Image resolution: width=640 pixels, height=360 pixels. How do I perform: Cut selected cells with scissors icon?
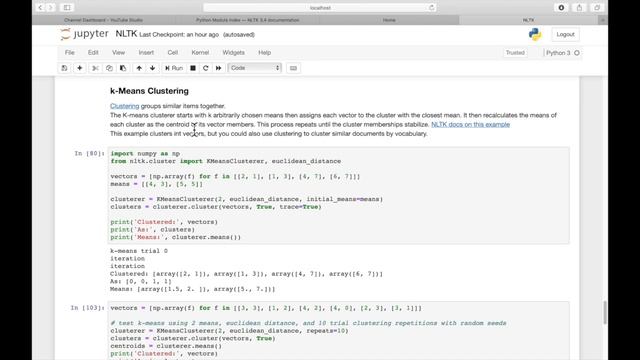pos(95,68)
